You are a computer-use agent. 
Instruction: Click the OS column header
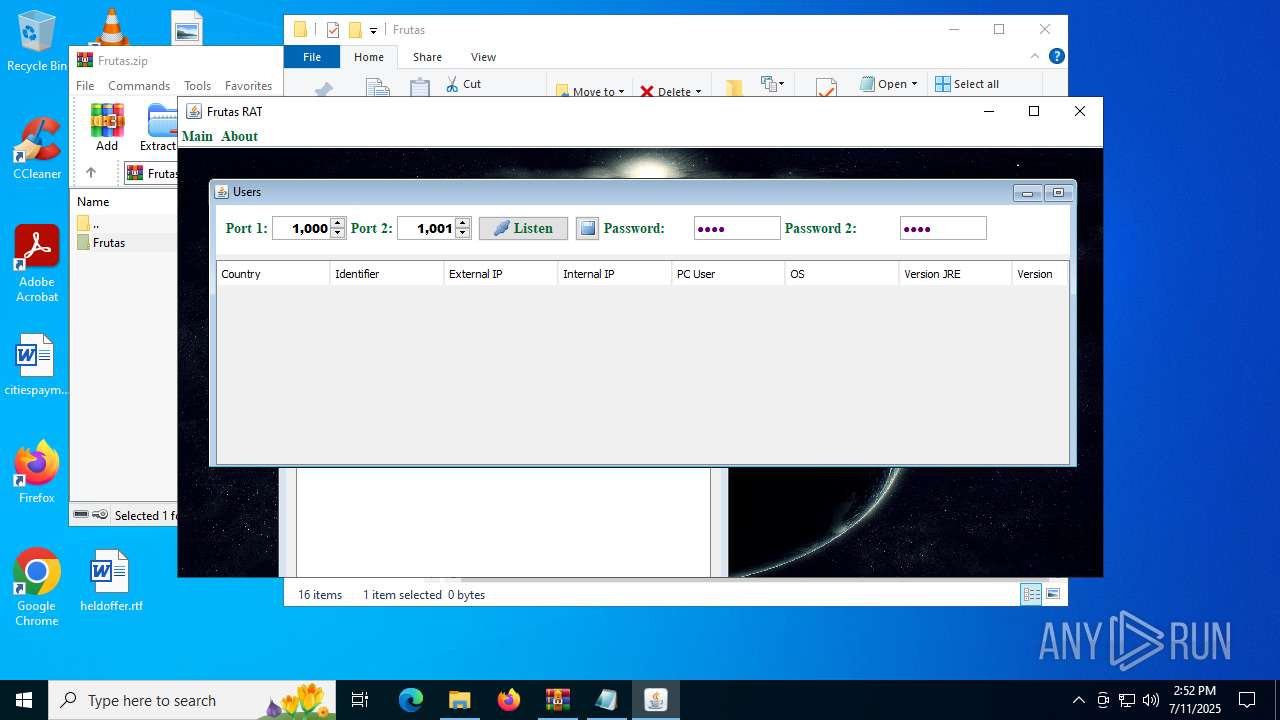coord(842,273)
